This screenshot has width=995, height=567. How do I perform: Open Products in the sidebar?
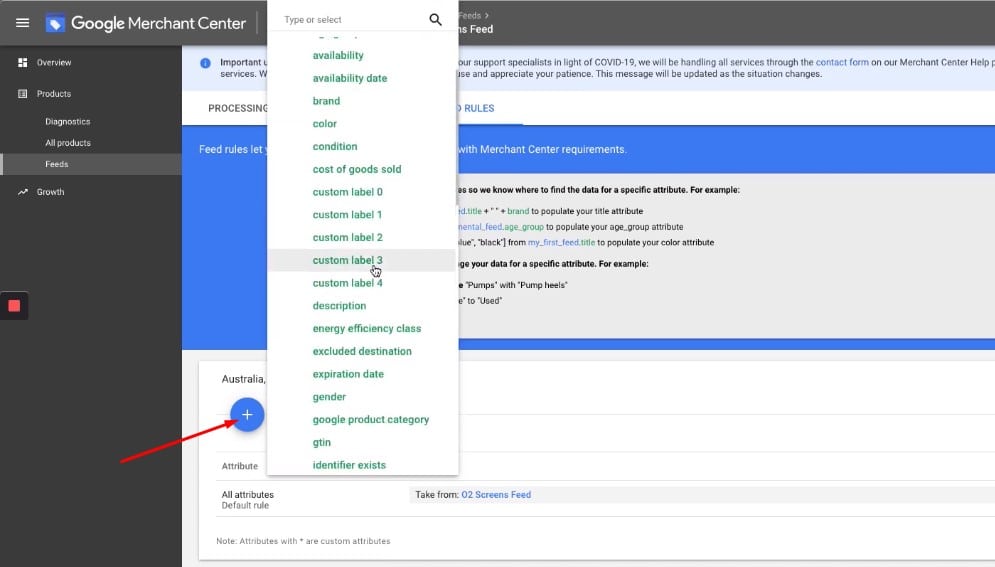pyautogui.click(x=54, y=93)
